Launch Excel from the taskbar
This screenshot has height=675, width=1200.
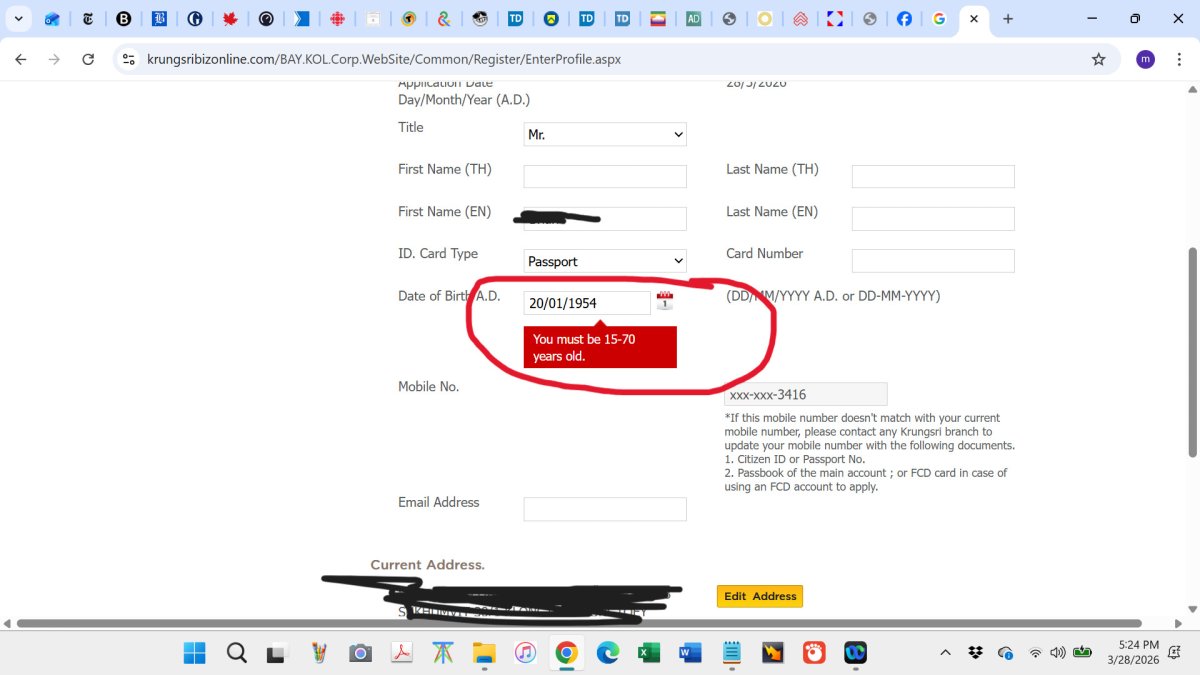coord(649,653)
